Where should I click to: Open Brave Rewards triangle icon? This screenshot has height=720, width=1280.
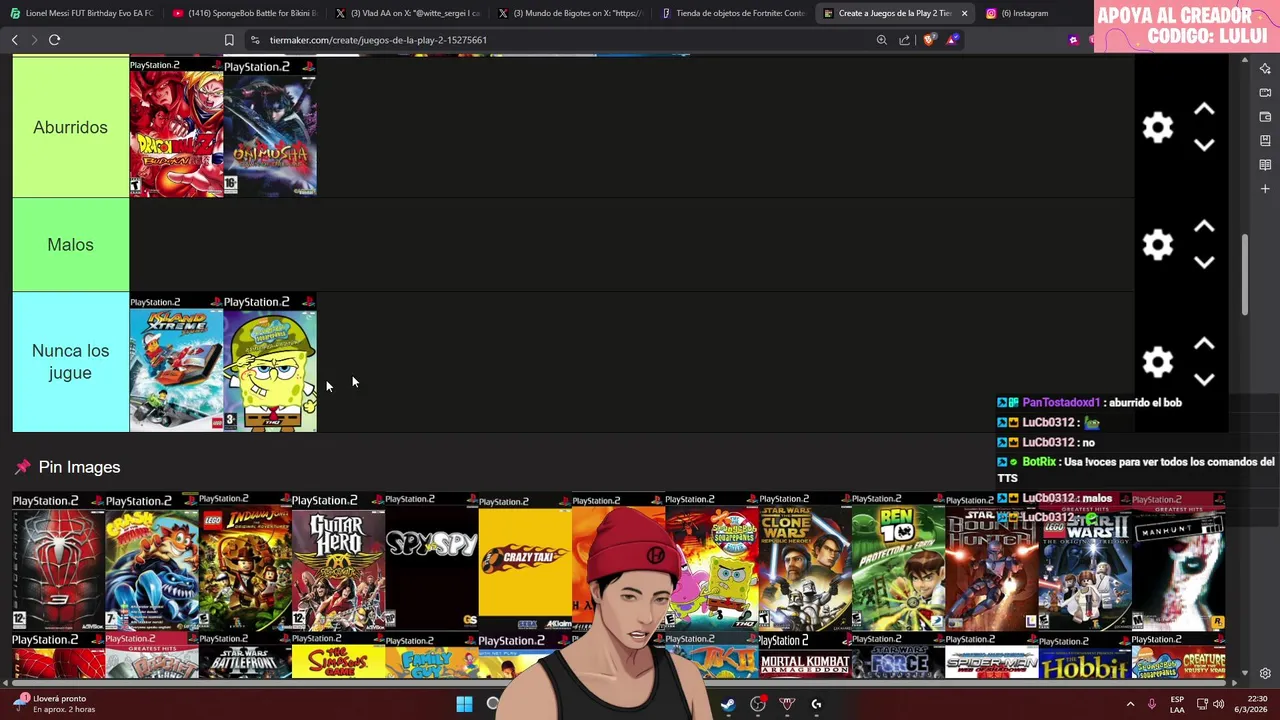click(952, 40)
